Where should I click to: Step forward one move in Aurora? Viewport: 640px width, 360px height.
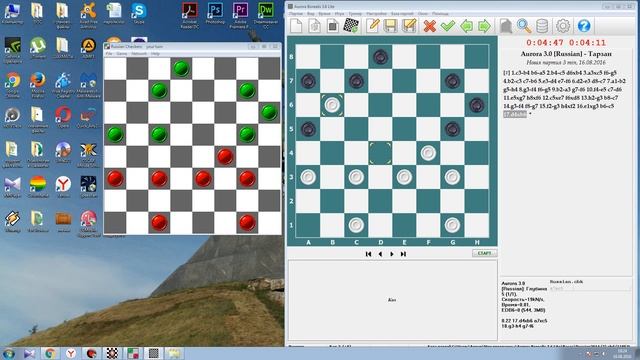tap(392, 254)
